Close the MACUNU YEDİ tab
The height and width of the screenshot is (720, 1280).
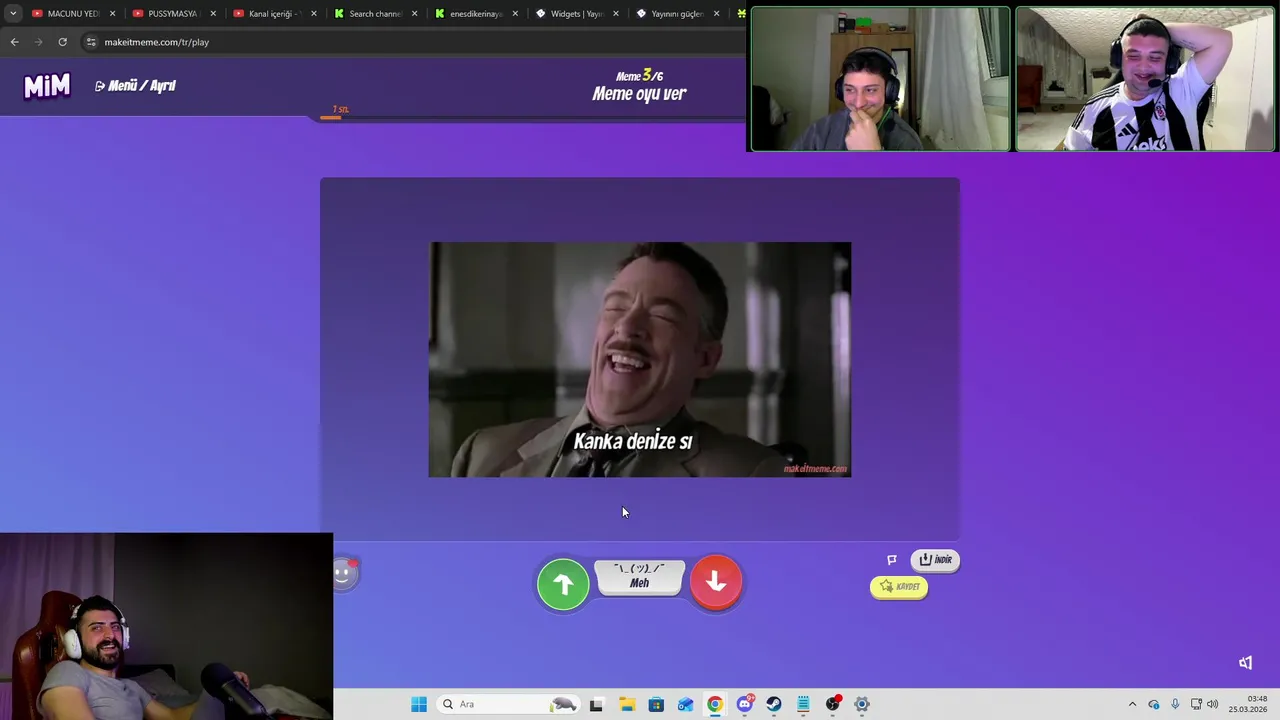112,14
